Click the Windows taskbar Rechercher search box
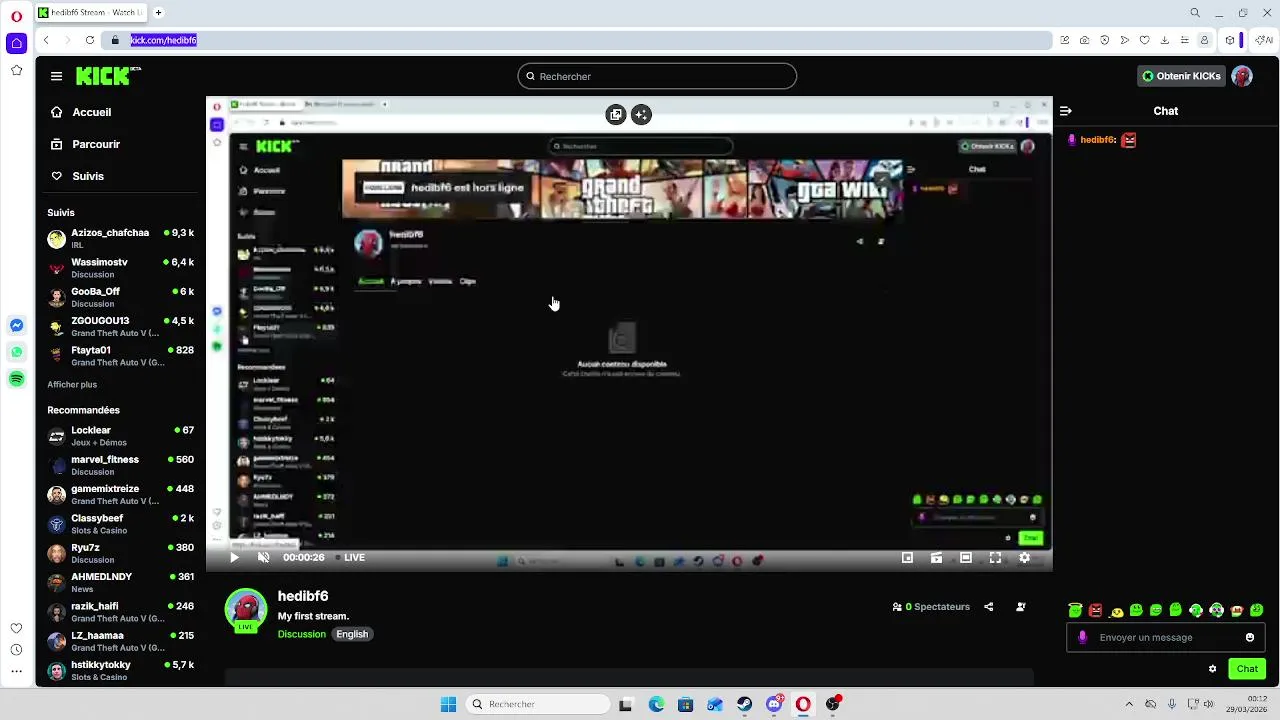Screen dimensions: 1280x720 point(538,704)
